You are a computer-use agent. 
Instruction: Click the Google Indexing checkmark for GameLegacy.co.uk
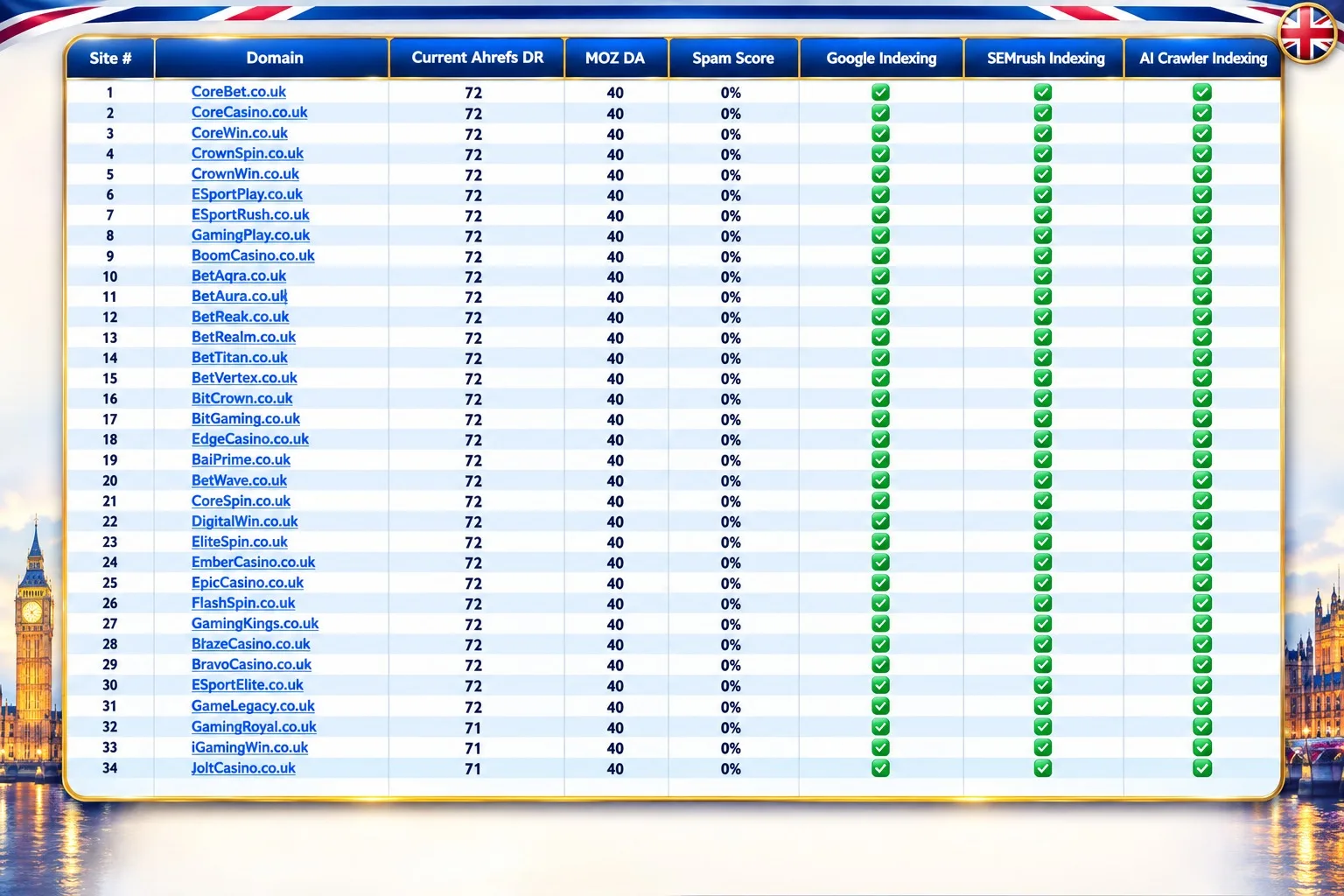click(880, 706)
